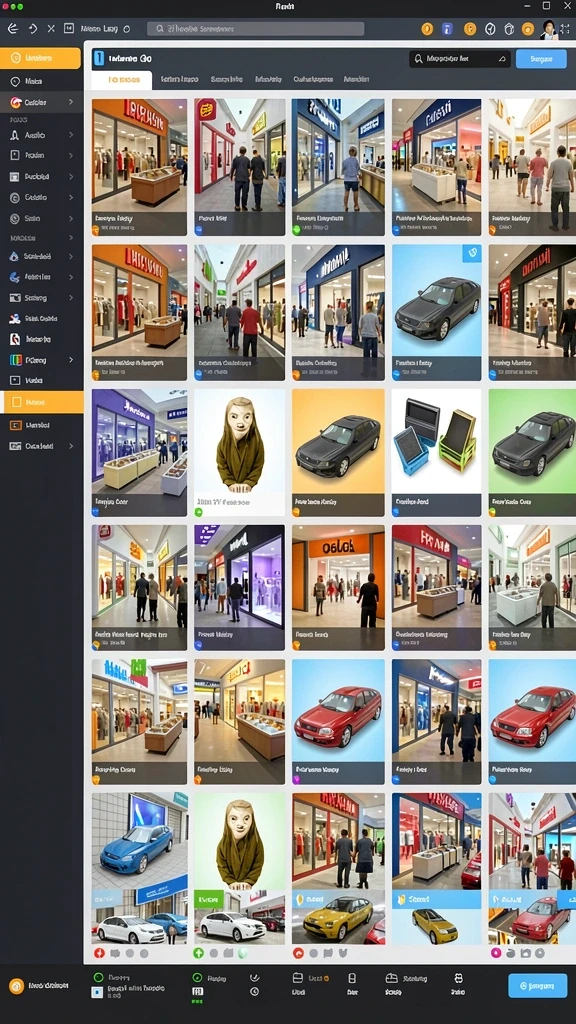Click the hexagon box icon in top toolbar
This screenshot has height=1024, width=576.
(x=509, y=29)
